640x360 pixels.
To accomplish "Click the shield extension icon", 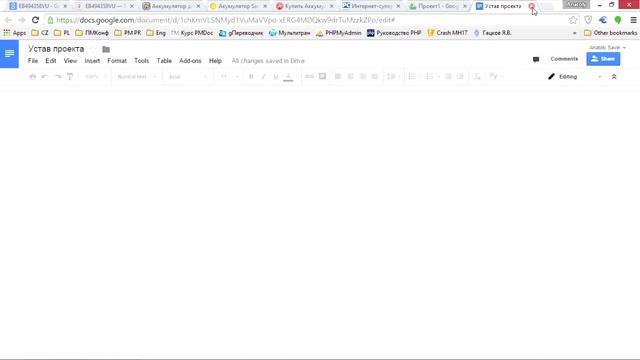I will click(x=588, y=20).
